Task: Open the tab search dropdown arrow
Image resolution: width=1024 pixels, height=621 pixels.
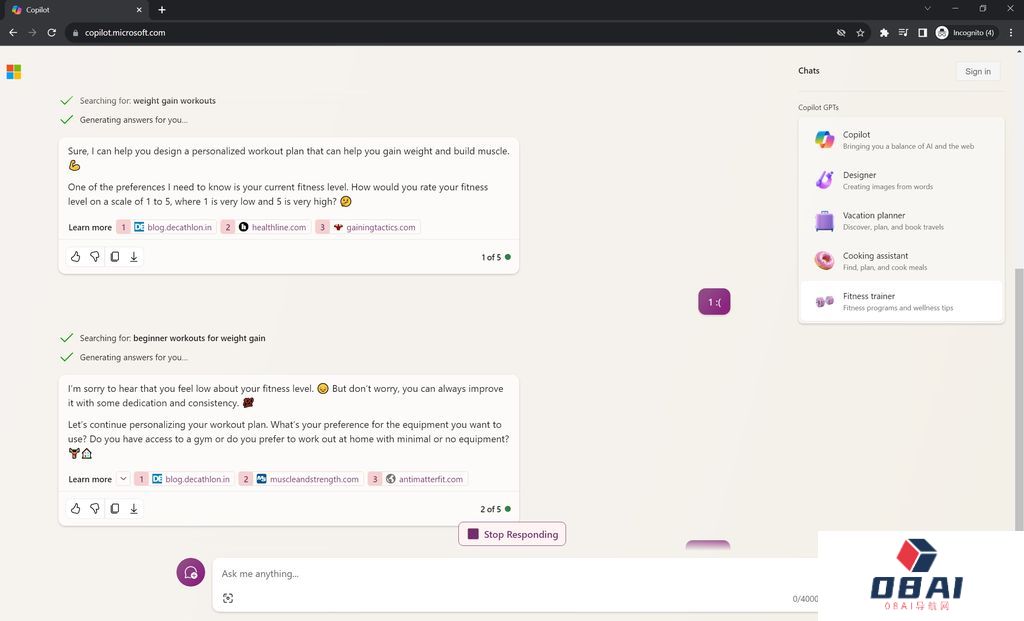Action: point(927,9)
